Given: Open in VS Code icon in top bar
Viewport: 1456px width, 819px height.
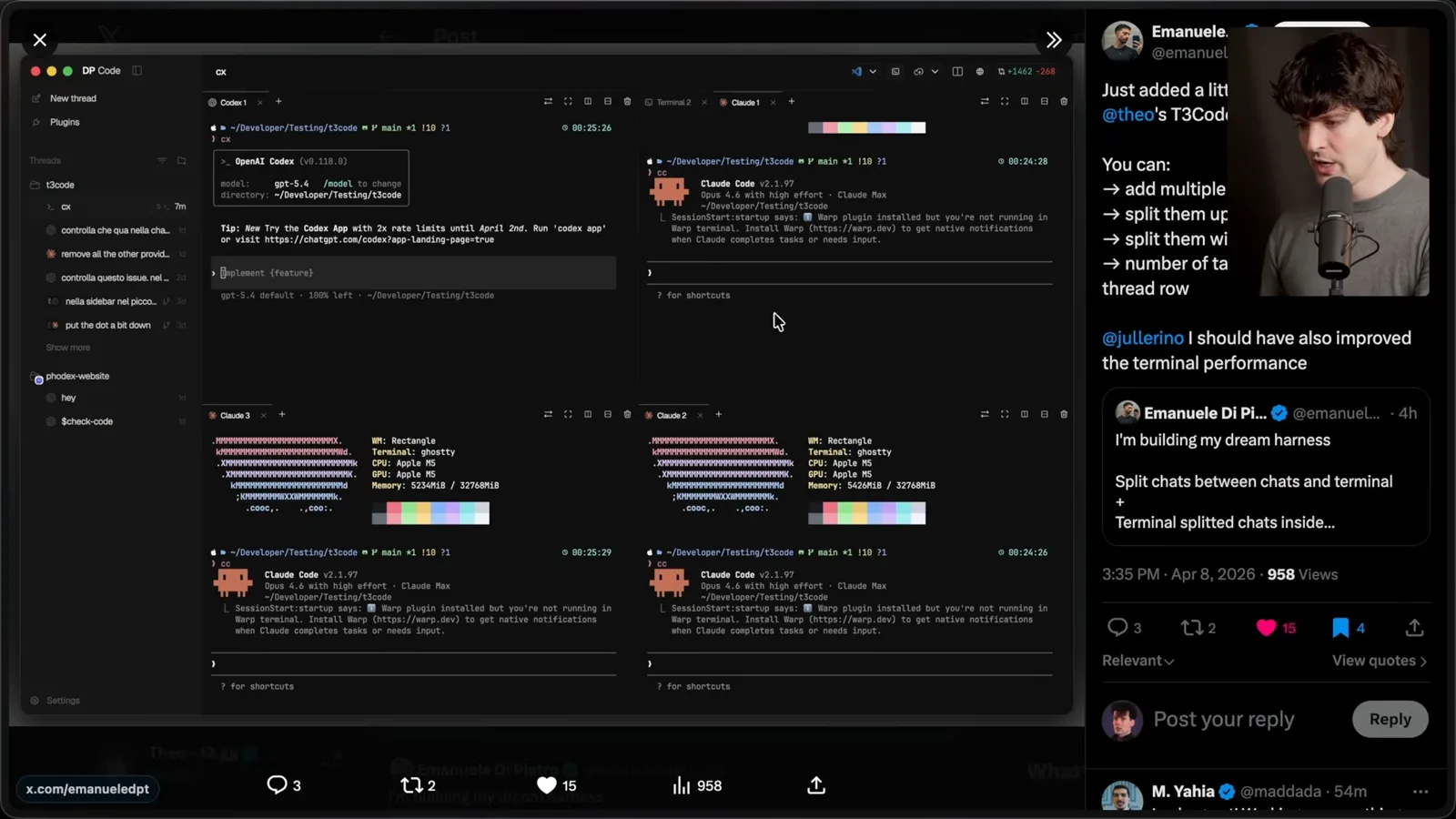Looking at the screenshot, I should pos(856,71).
